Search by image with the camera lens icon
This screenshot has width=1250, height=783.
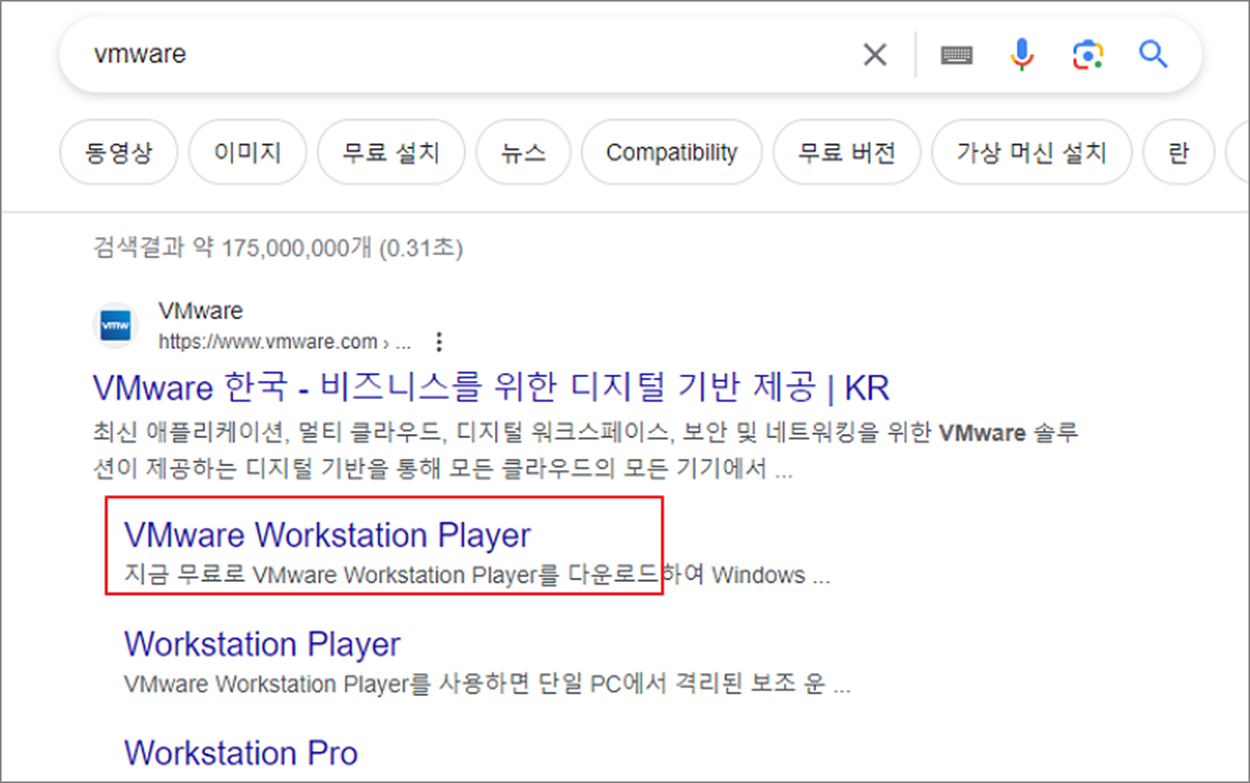click(1088, 54)
